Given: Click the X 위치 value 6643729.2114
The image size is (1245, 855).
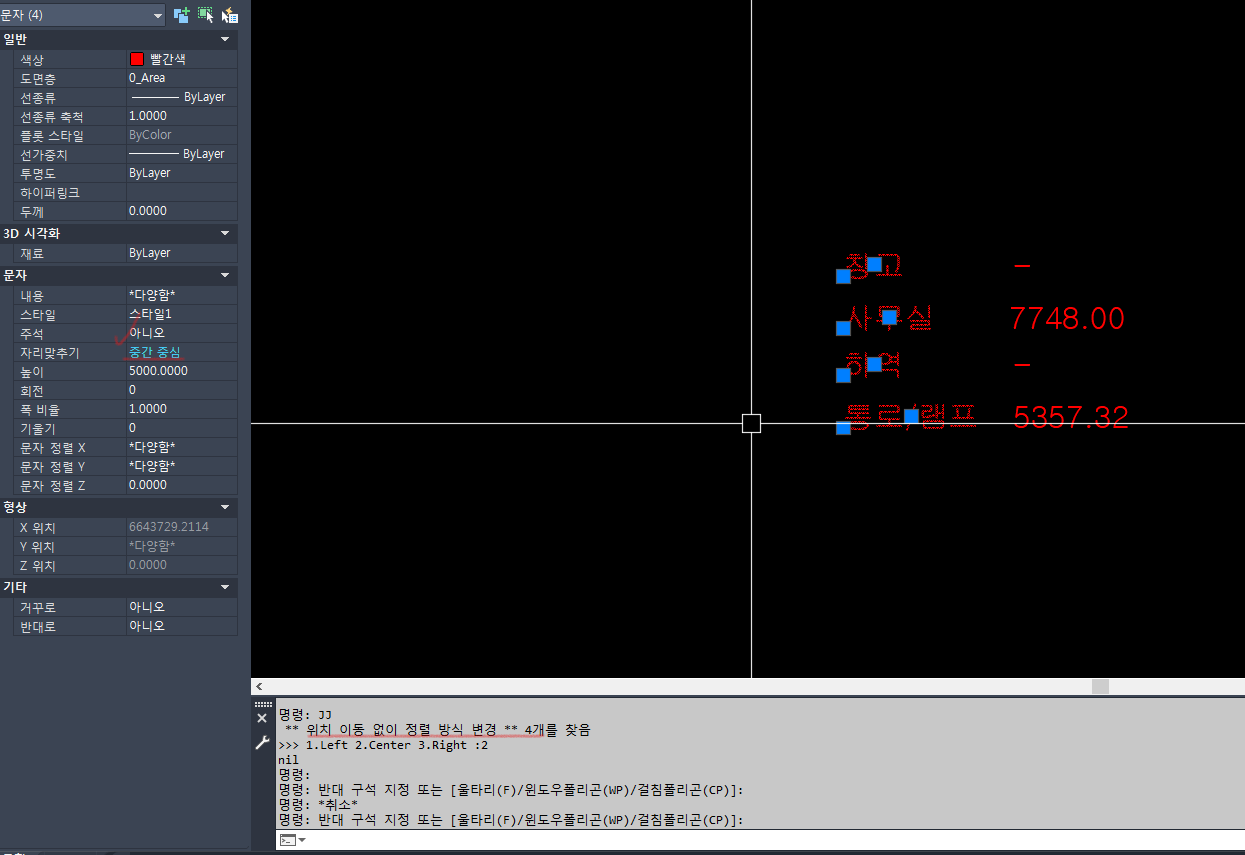Looking at the screenshot, I should point(182,527).
